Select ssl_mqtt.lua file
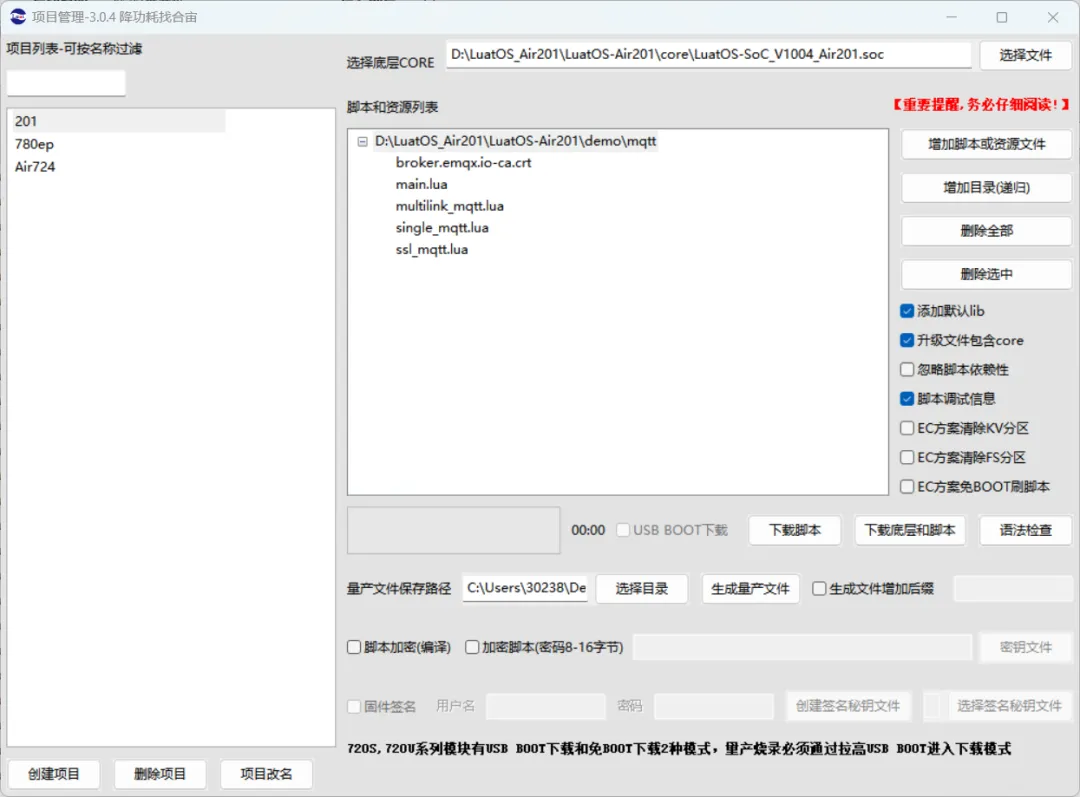 coord(432,249)
